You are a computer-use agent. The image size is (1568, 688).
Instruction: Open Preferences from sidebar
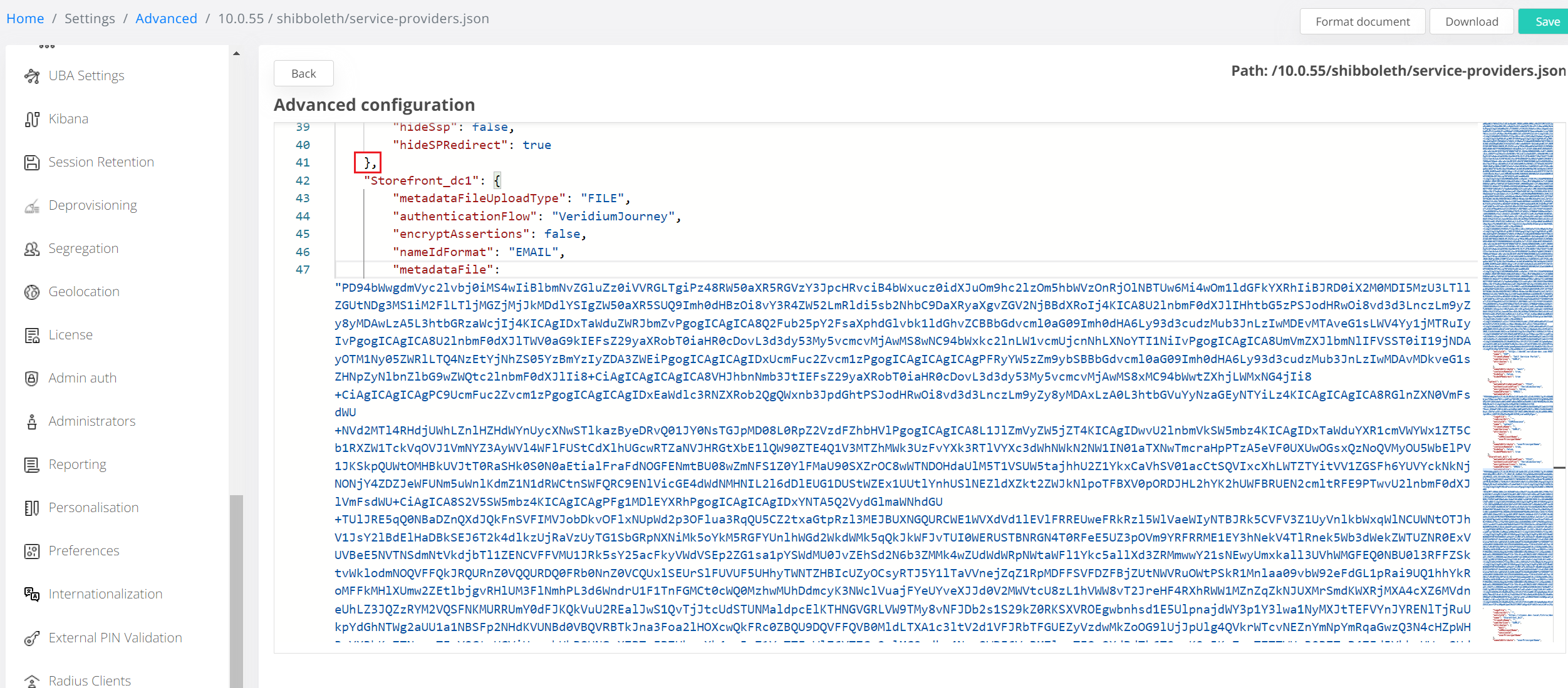coord(84,551)
